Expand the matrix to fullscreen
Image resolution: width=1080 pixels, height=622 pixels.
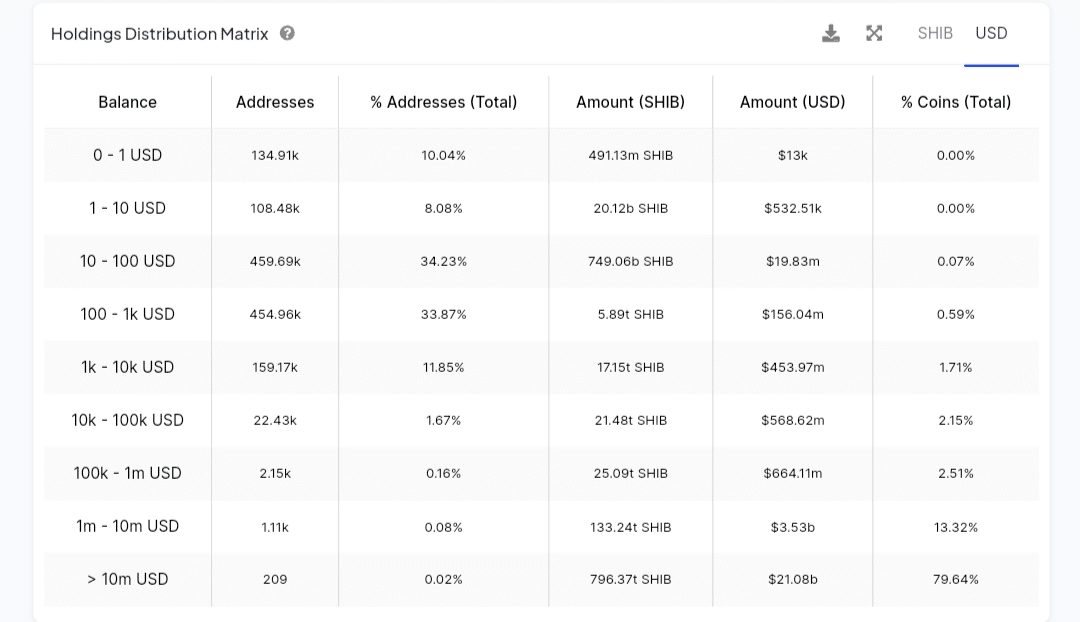click(x=874, y=34)
